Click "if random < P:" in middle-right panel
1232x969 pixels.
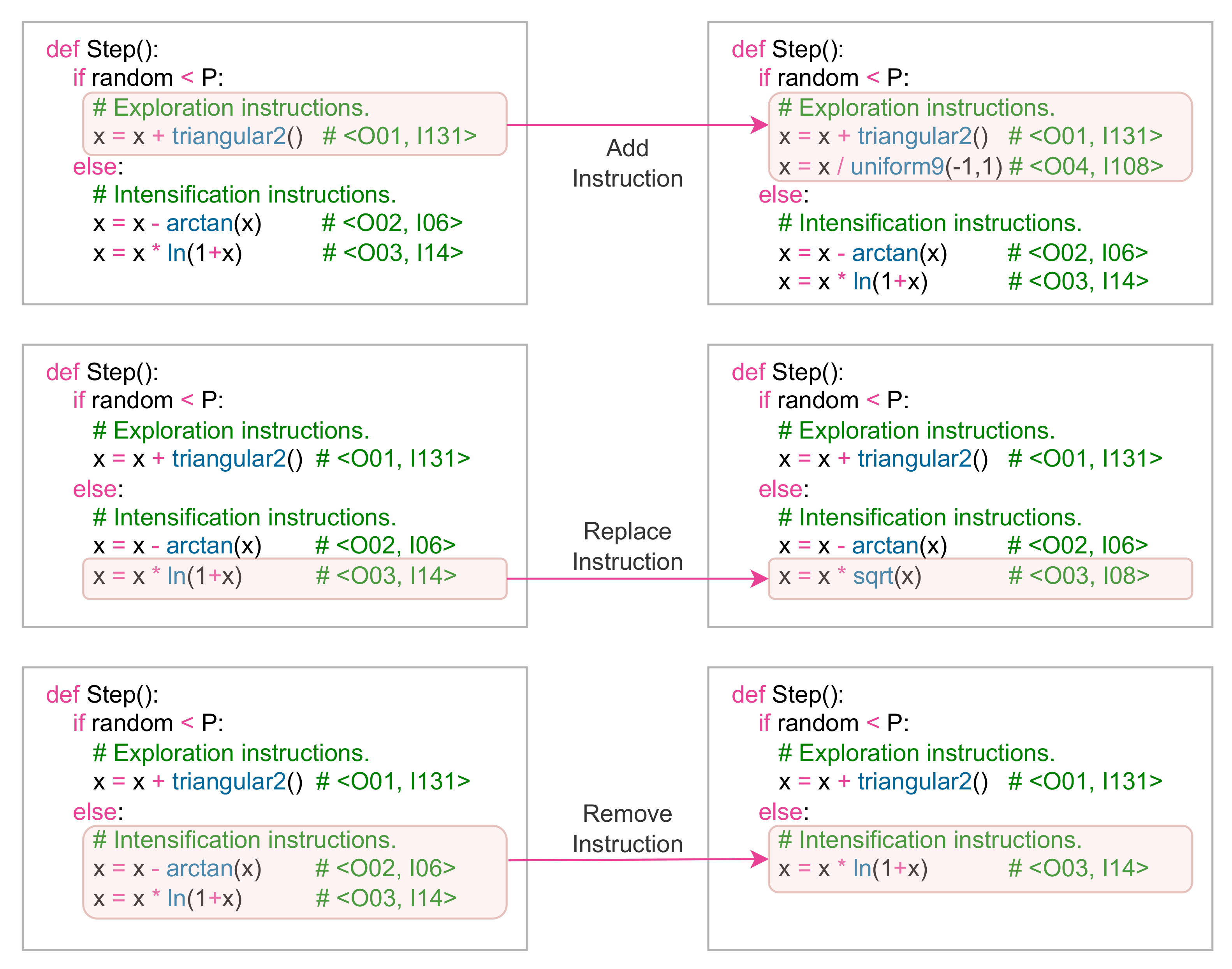coord(833,400)
